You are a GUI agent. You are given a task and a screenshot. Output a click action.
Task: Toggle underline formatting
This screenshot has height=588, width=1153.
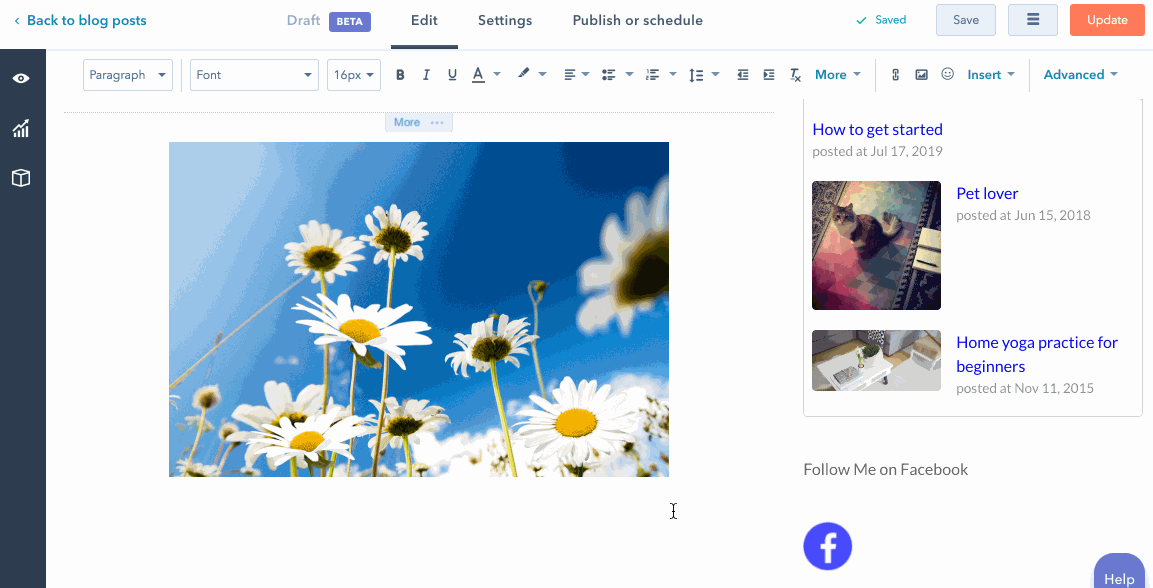[452, 74]
